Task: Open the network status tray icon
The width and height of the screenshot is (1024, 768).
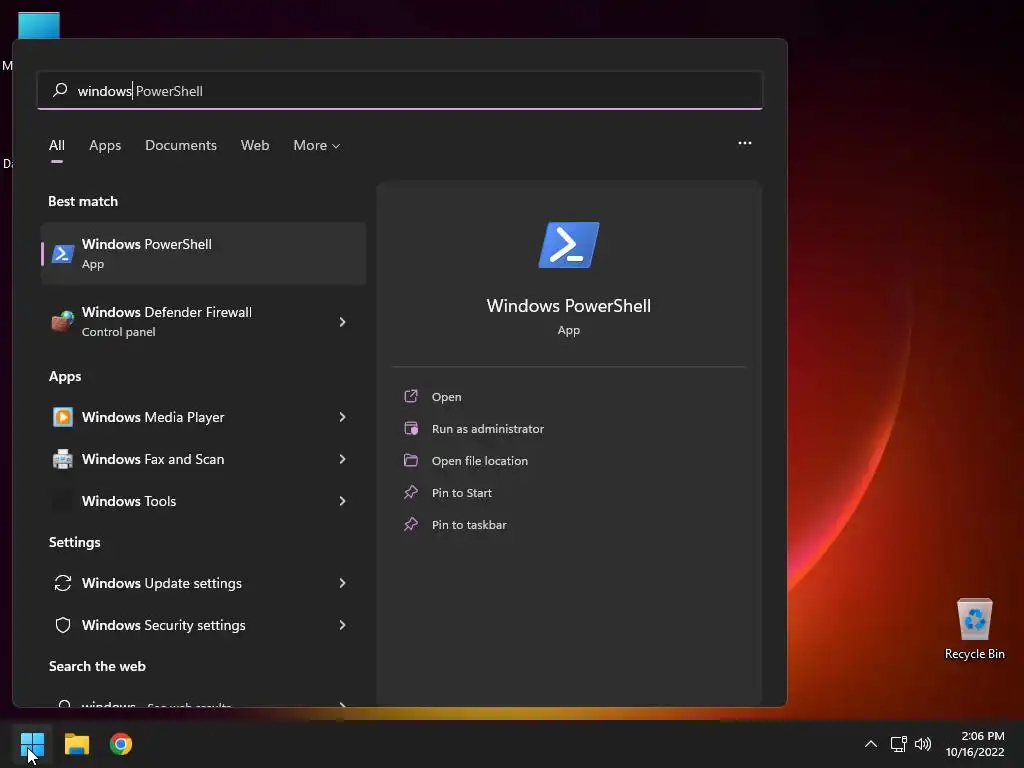Action: click(x=899, y=744)
